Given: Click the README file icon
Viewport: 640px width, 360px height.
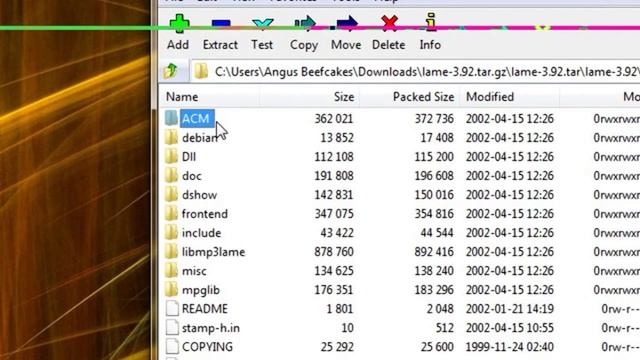Looking at the screenshot, I should click(x=172, y=309).
